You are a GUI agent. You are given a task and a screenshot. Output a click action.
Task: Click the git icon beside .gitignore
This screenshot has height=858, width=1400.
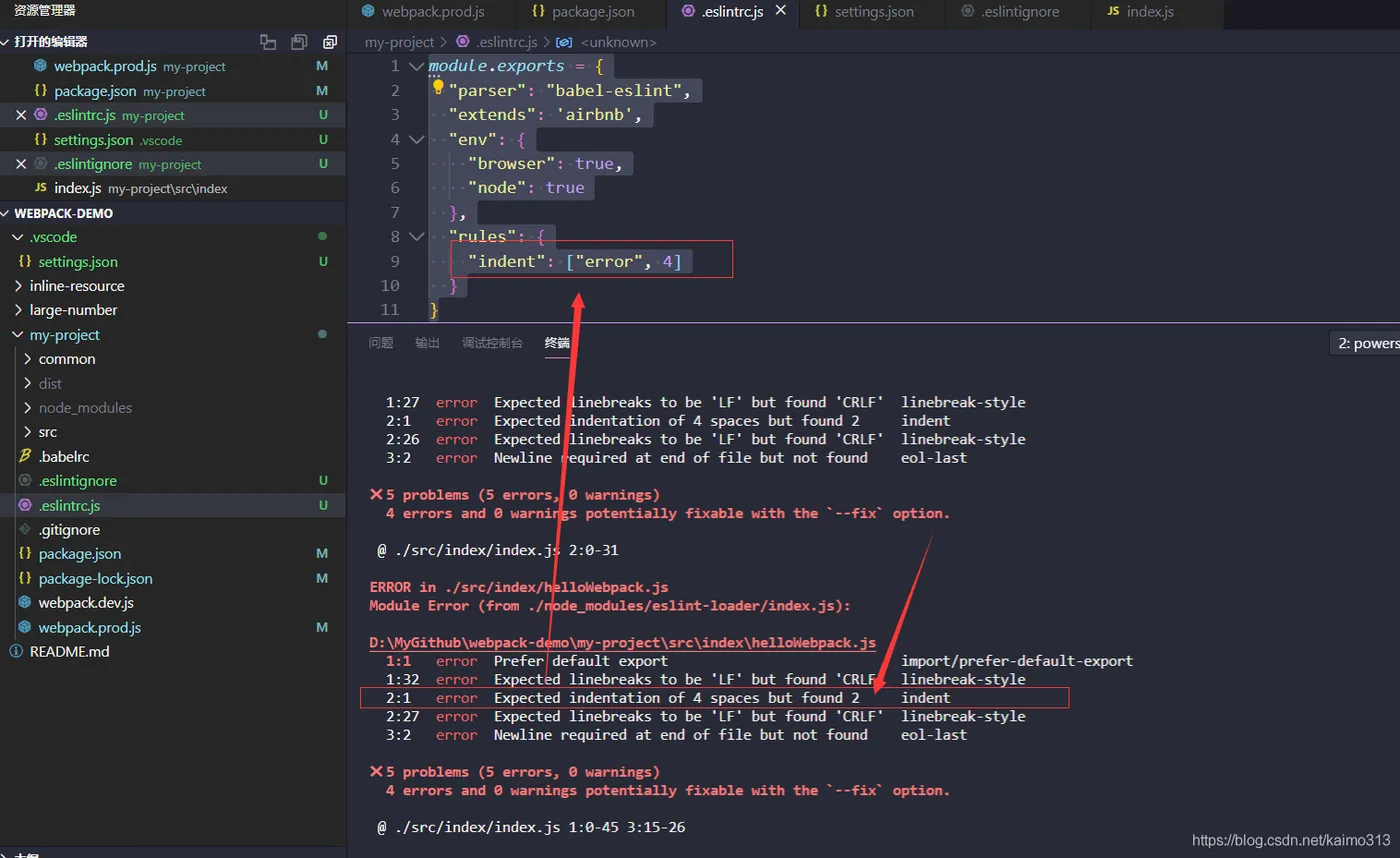click(x=25, y=529)
